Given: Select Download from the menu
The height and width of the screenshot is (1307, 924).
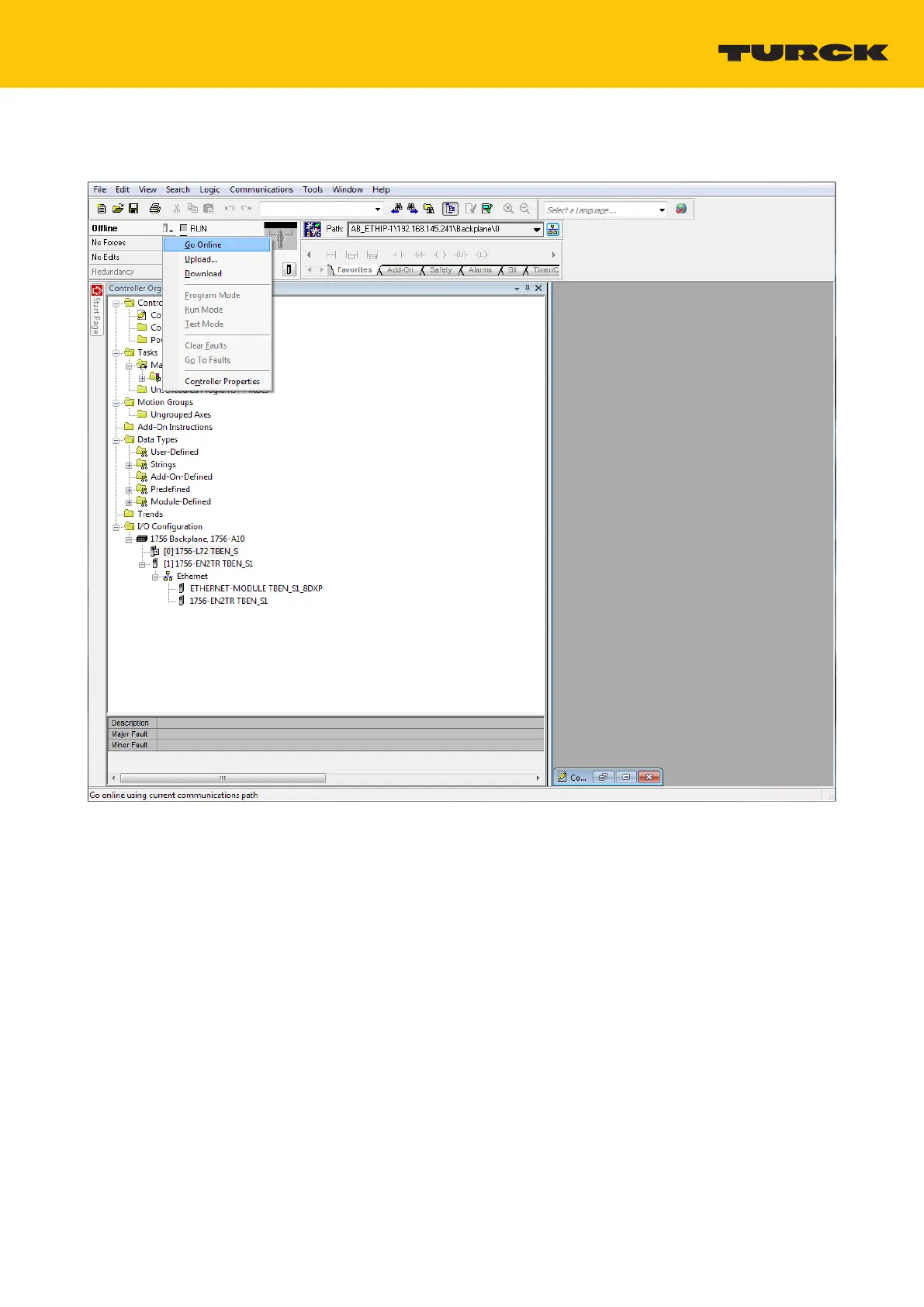Looking at the screenshot, I should click(216, 274).
